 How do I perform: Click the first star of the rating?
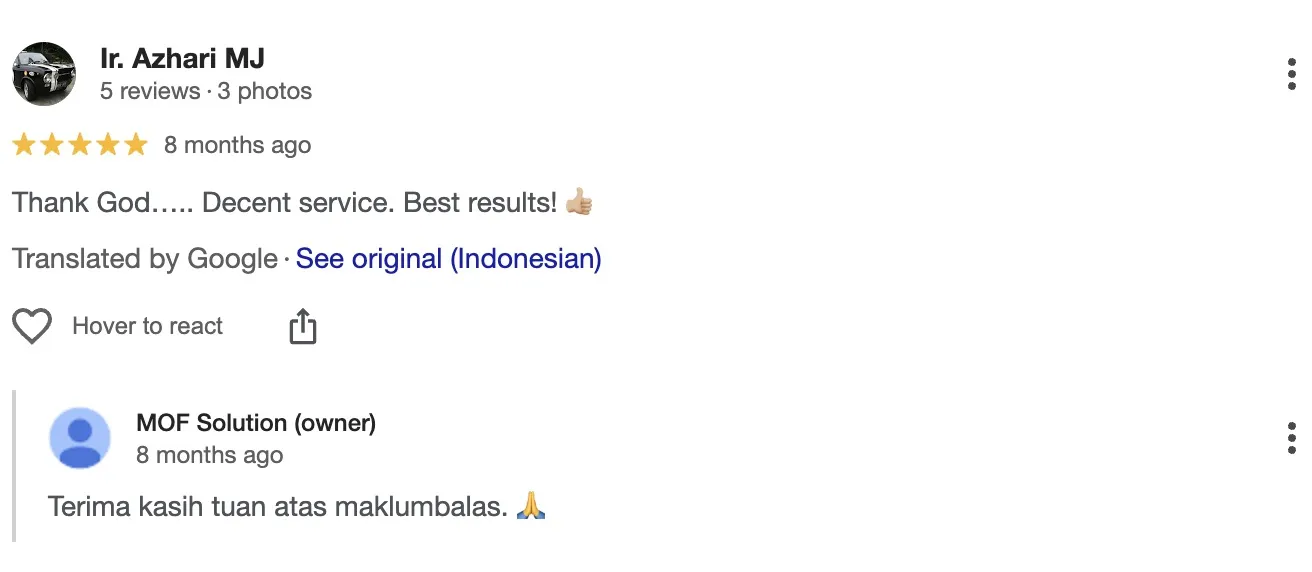coord(24,145)
